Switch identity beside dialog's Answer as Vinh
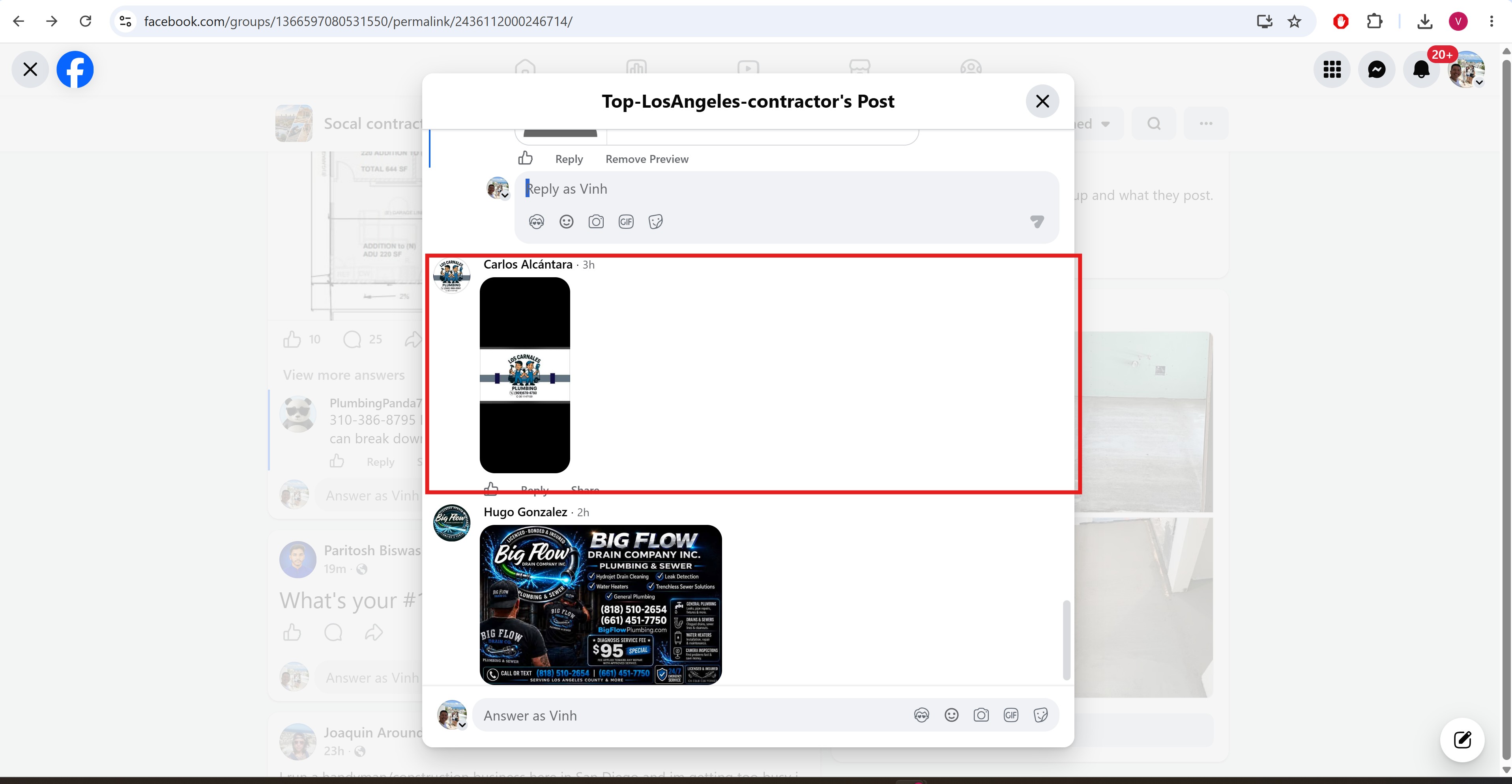 click(x=452, y=715)
